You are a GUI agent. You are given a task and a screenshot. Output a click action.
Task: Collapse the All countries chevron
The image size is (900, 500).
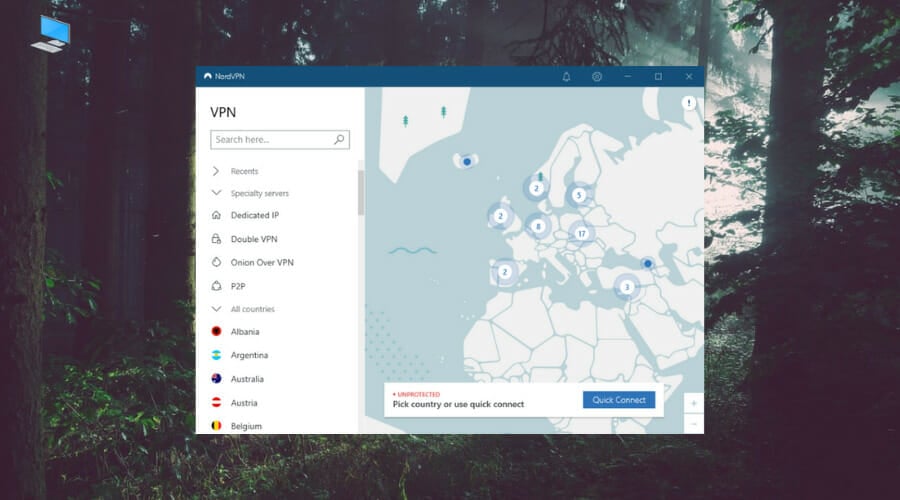[216, 309]
